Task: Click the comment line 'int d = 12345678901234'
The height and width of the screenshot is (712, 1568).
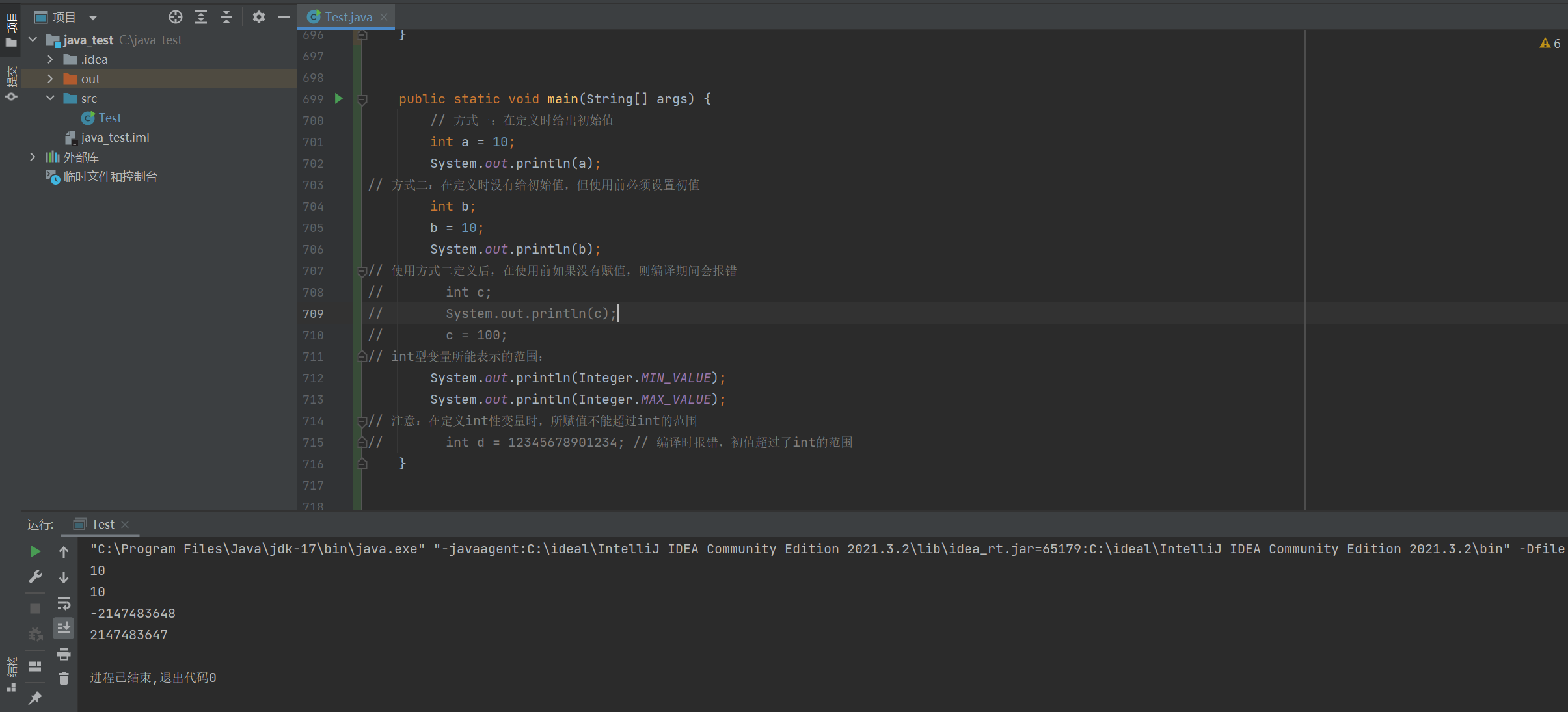Action: (x=610, y=443)
